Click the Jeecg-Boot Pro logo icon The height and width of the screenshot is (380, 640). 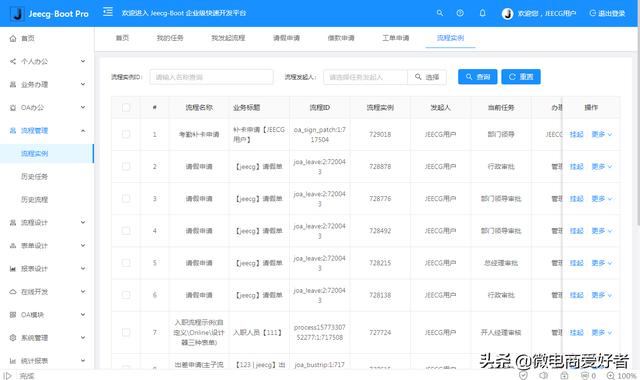[x=17, y=13]
